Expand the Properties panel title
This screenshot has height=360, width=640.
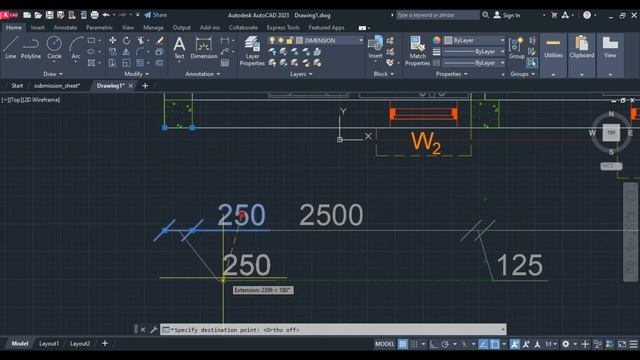[x=451, y=74]
